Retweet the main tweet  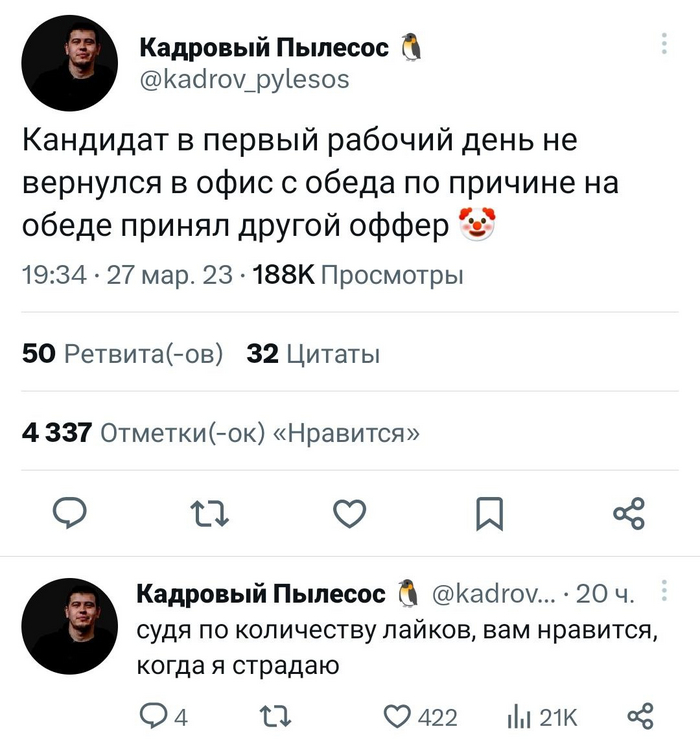click(209, 515)
